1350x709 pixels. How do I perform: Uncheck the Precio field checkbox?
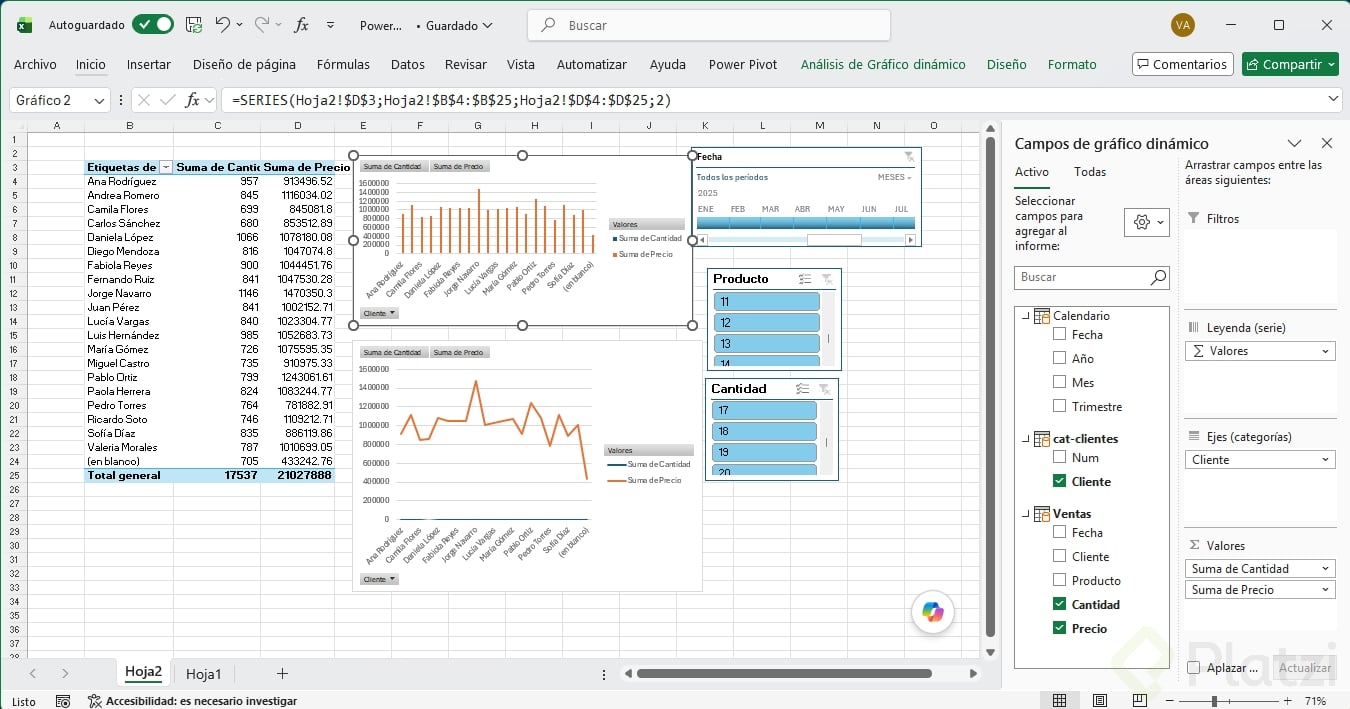coord(1059,628)
